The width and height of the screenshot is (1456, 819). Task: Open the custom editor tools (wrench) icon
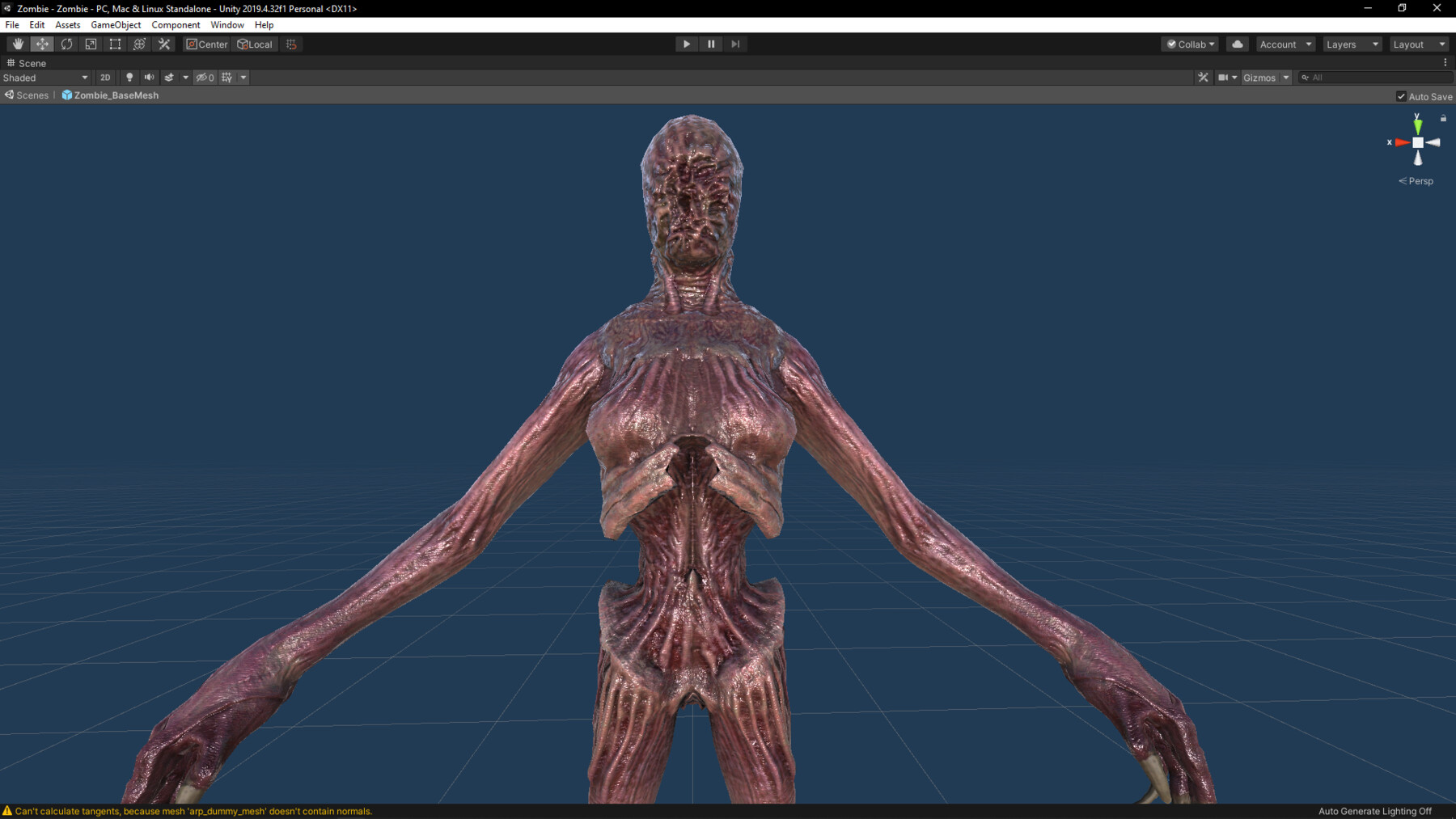click(164, 44)
